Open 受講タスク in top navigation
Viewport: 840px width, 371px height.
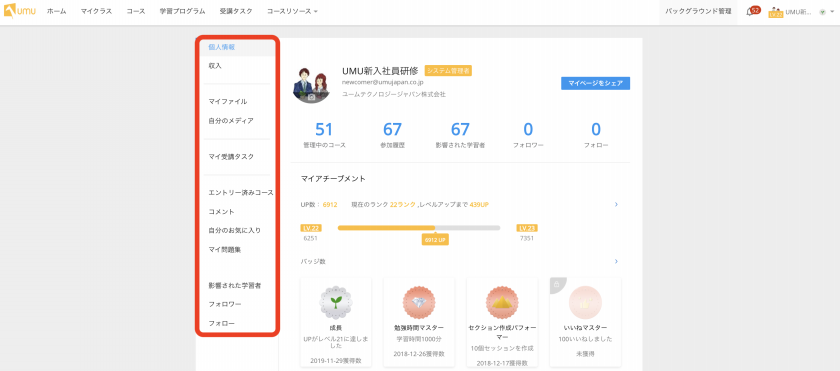click(x=236, y=11)
